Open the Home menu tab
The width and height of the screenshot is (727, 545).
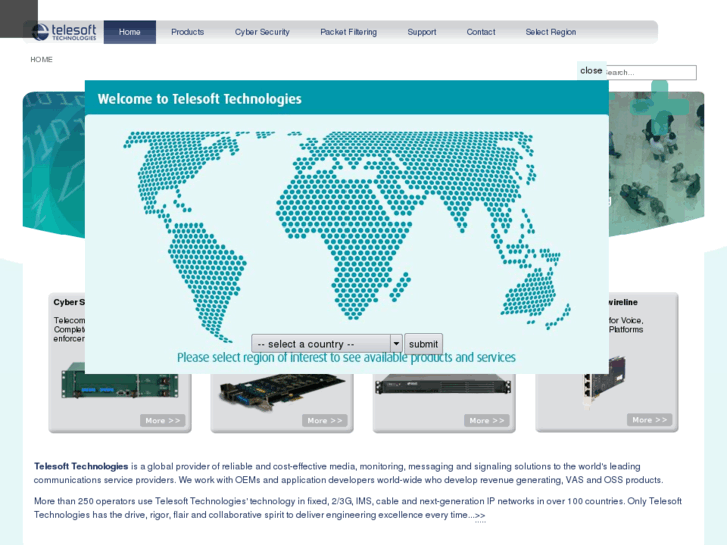pyautogui.click(x=129, y=32)
